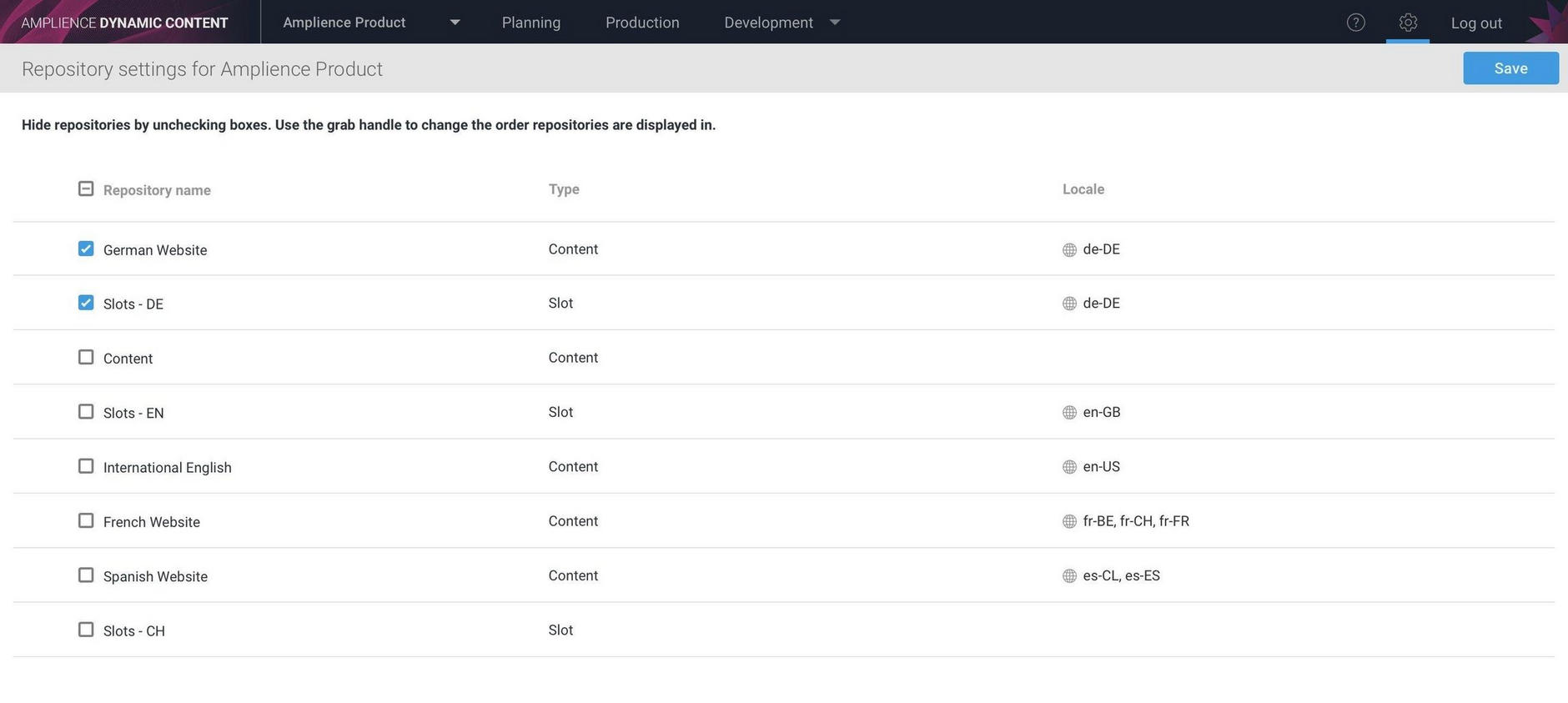Uncheck the Slots - DE repository checkbox
Screen dimensions: 1568x703
(86, 302)
